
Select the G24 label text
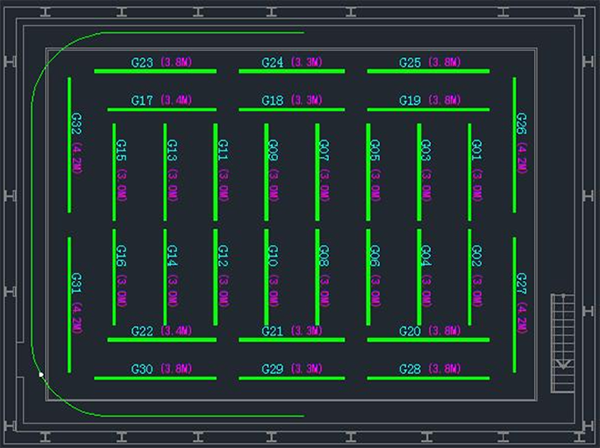point(272,62)
